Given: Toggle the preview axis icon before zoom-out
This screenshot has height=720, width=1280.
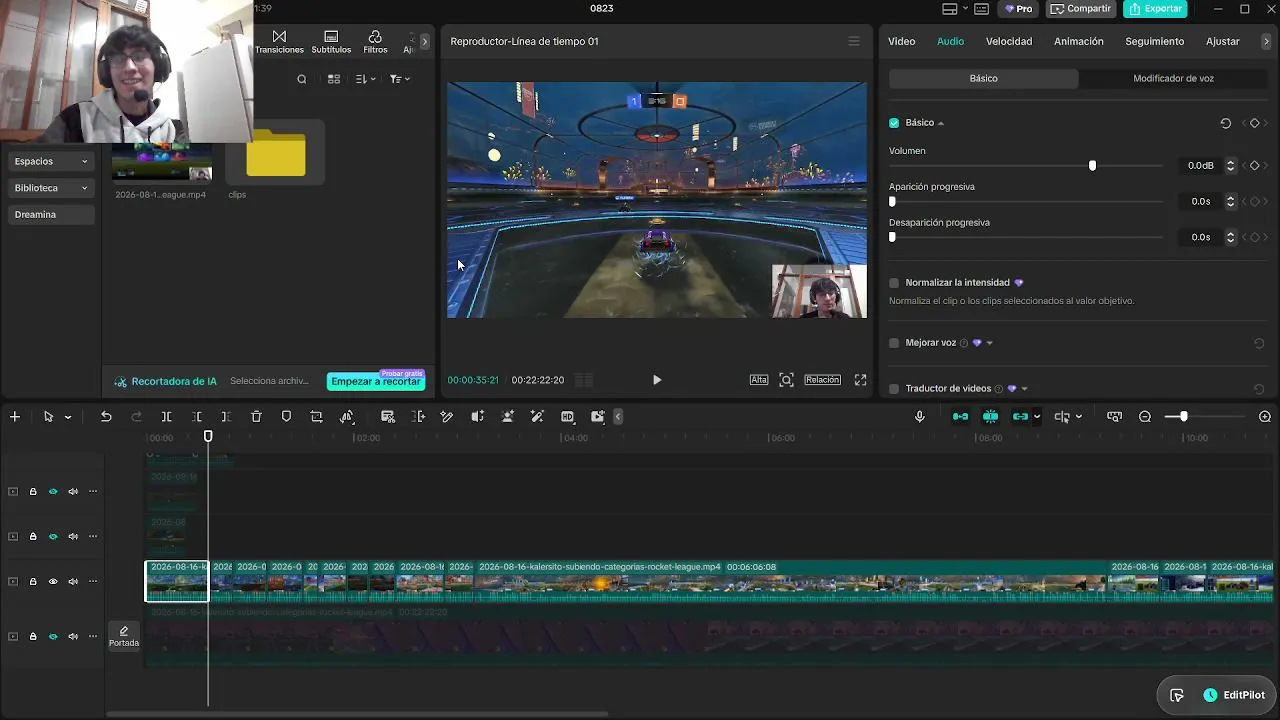Looking at the screenshot, I should coord(1114,417).
